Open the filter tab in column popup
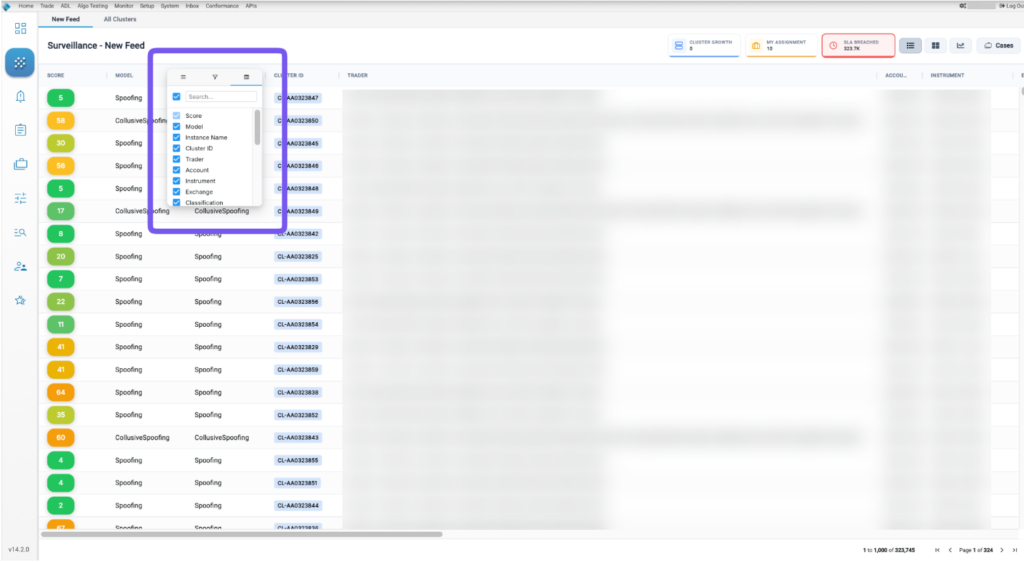This screenshot has height=562, width=1024. point(215,77)
